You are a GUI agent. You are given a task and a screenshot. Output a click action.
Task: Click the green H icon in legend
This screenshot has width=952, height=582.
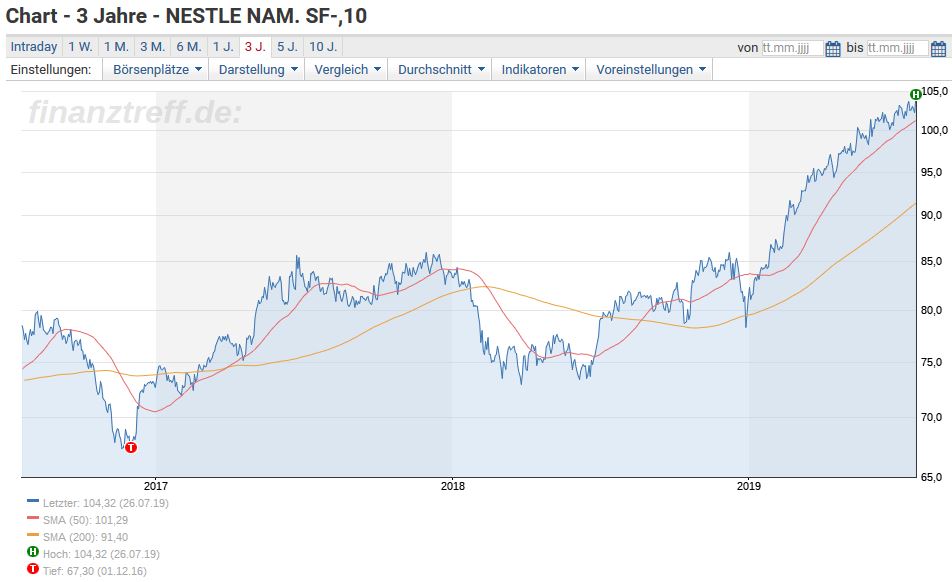pos(33,552)
